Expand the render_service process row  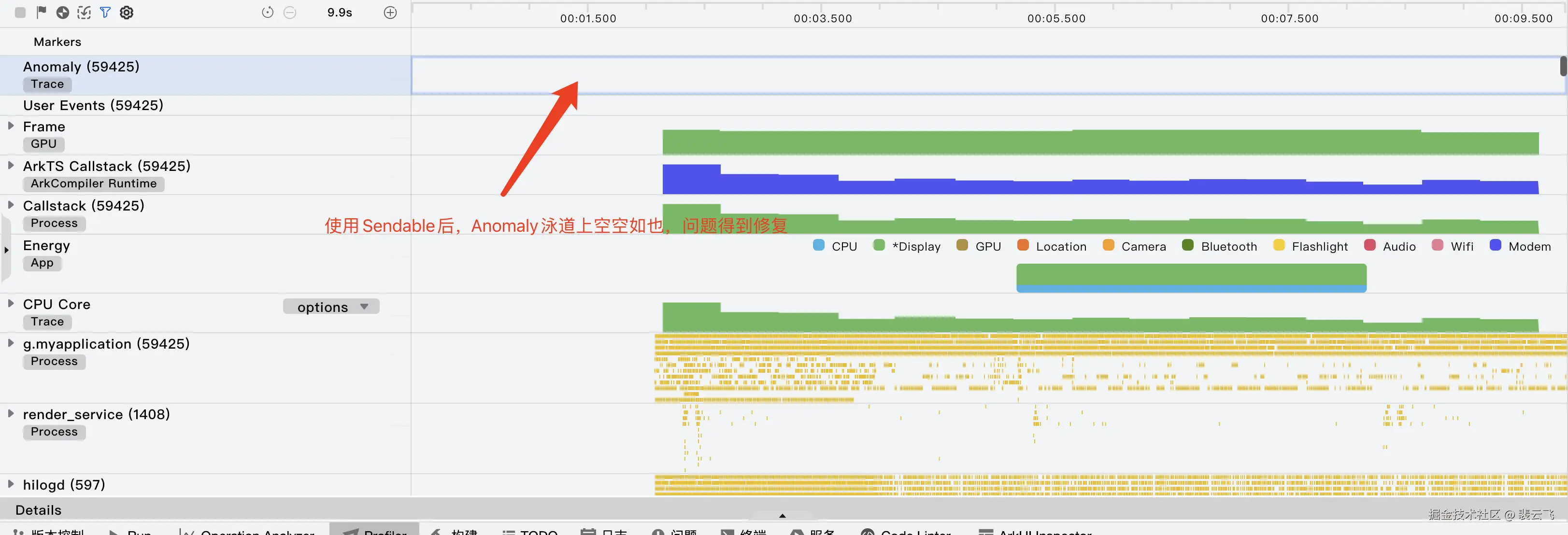11,414
